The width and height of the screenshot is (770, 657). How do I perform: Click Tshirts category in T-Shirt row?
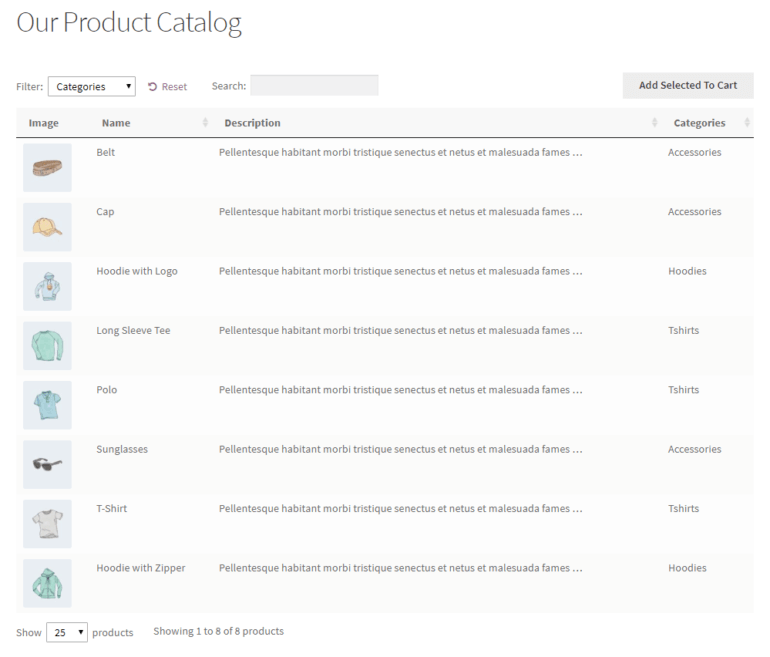(x=683, y=509)
